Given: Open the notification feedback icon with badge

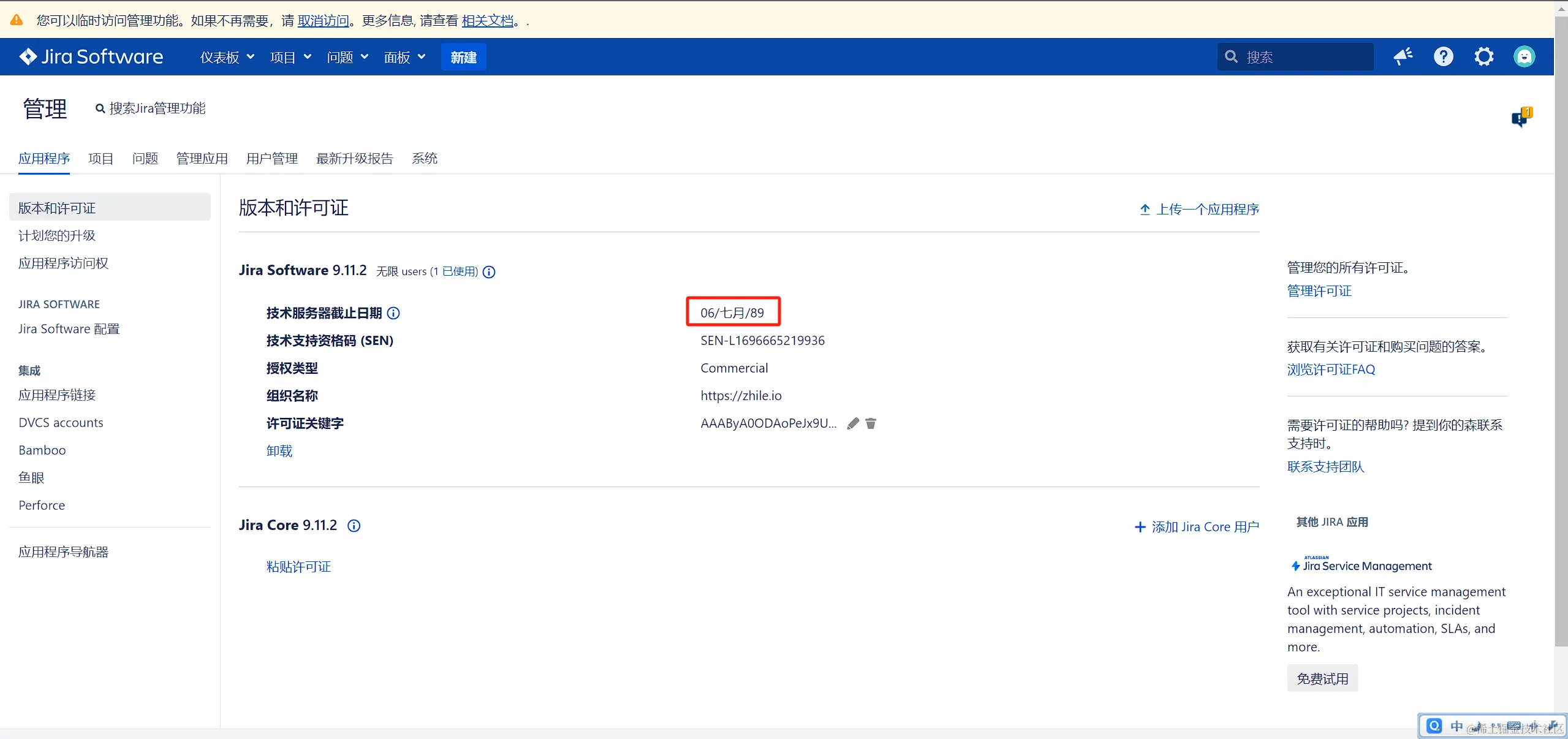Looking at the screenshot, I should tap(1520, 117).
